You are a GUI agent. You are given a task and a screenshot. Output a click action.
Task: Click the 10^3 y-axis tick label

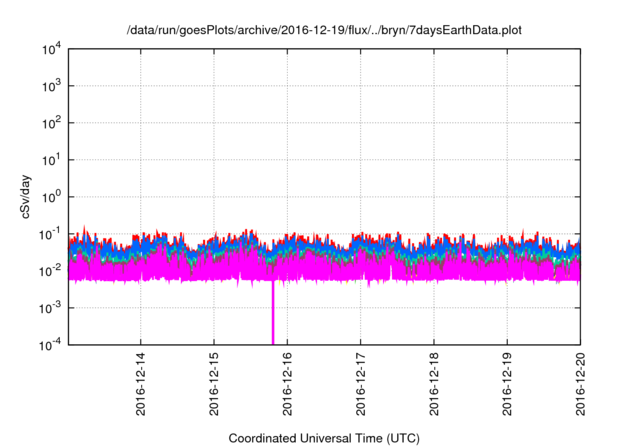pyautogui.click(x=52, y=86)
